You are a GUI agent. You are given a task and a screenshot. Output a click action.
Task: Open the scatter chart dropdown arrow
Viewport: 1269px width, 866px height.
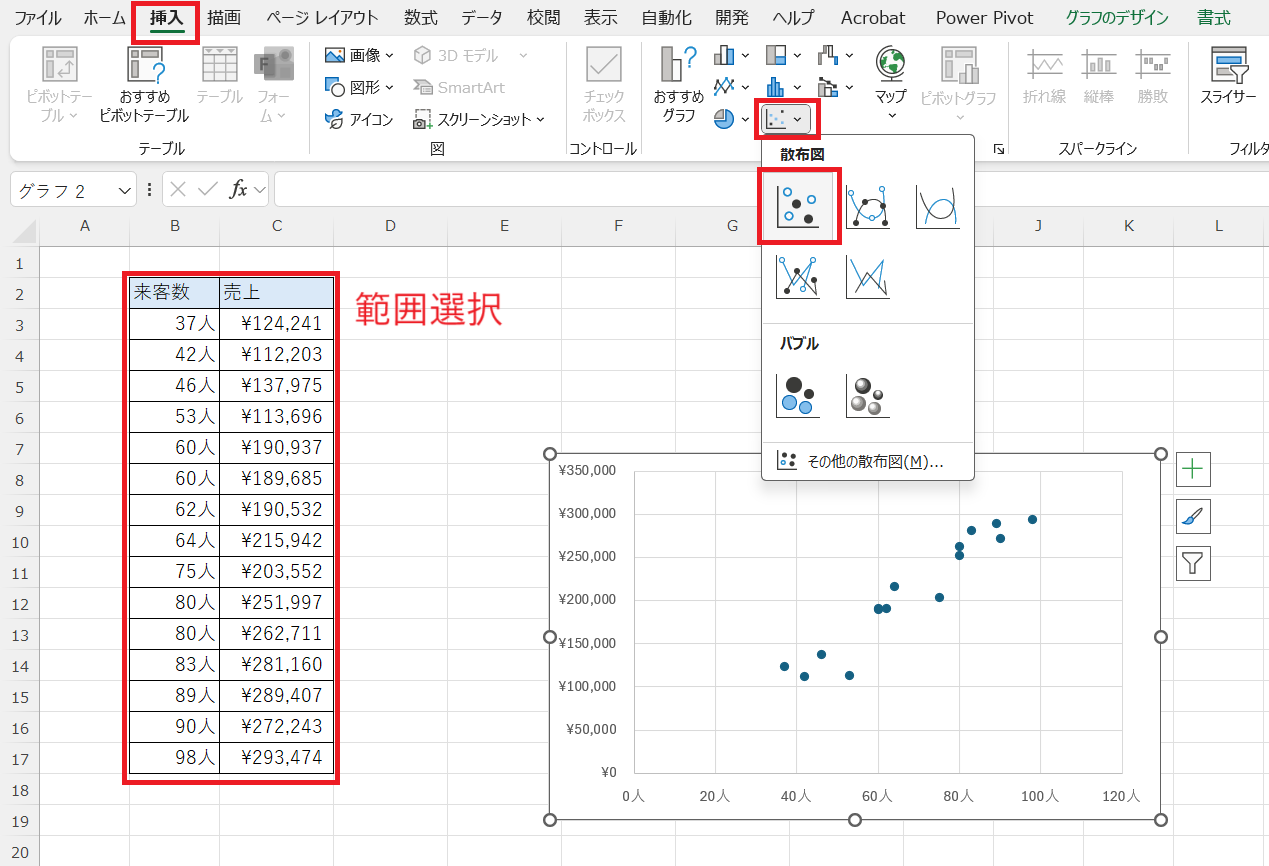[x=798, y=117]
